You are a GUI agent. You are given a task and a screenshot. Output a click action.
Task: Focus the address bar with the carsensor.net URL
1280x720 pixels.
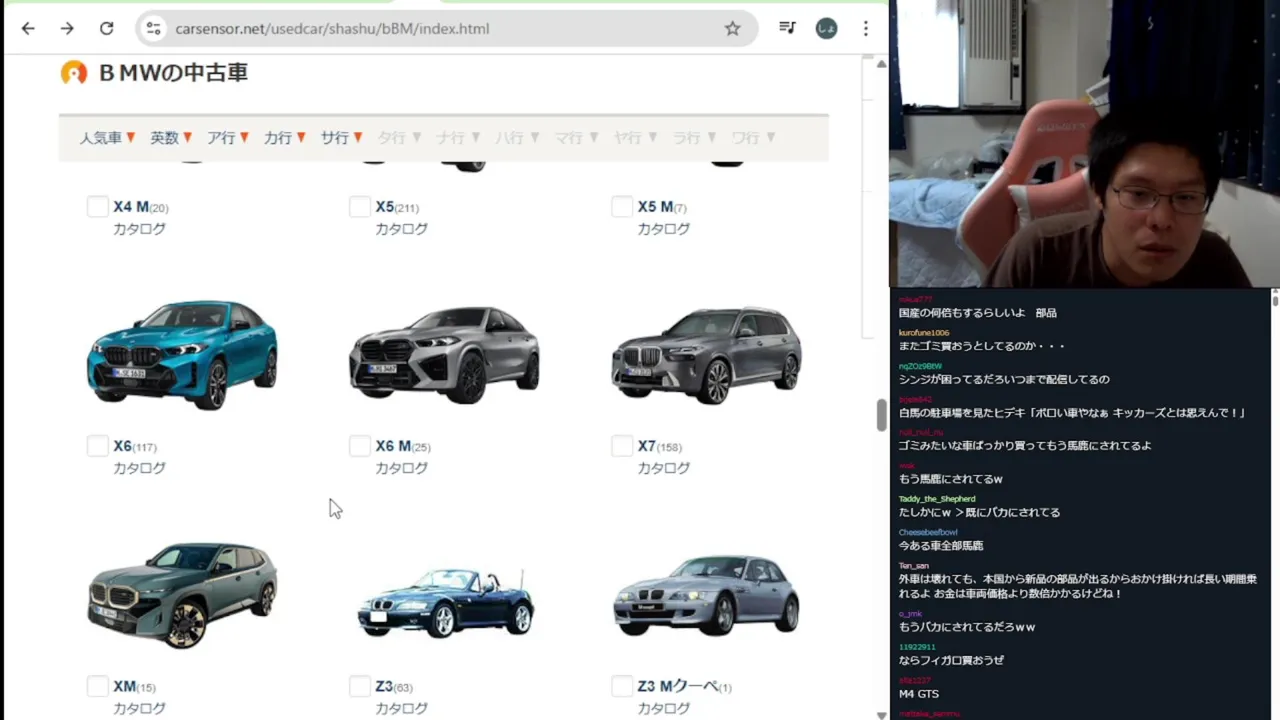[x=447, y=28]
